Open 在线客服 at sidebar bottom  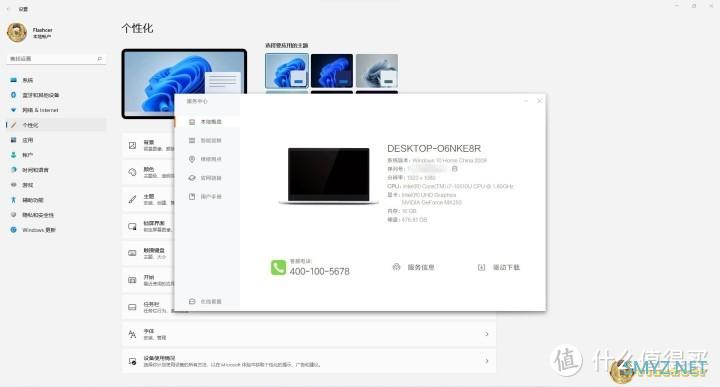point(208,302)
